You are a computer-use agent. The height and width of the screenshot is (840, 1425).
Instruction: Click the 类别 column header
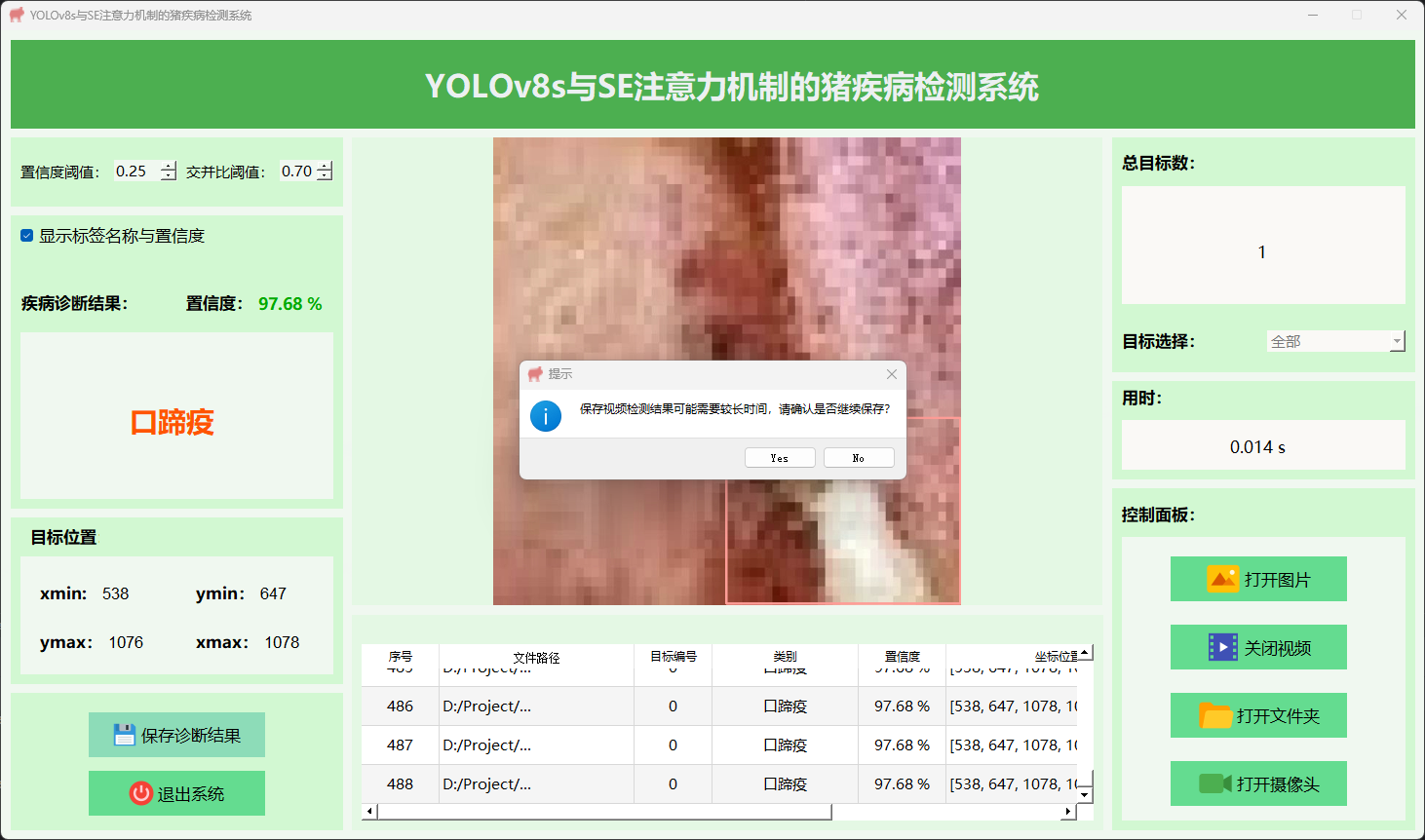click(785, 657)
